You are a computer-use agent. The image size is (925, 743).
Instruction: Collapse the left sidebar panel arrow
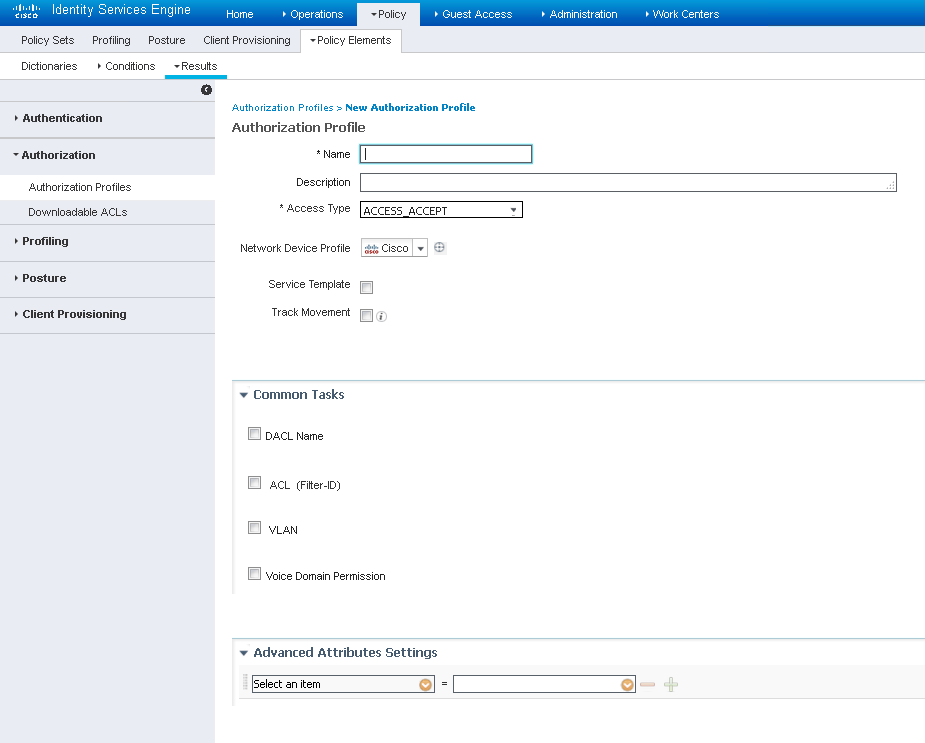coord(206,90)
